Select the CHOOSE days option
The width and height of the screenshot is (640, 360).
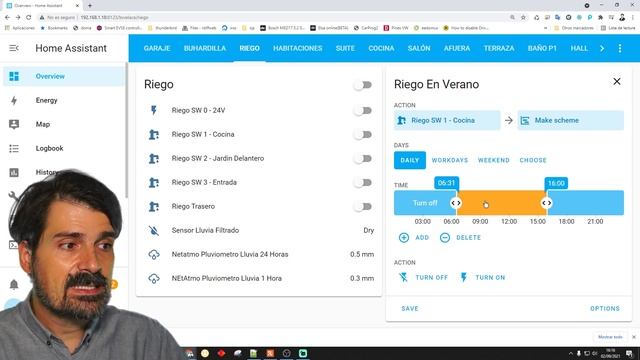click(533, 160)
